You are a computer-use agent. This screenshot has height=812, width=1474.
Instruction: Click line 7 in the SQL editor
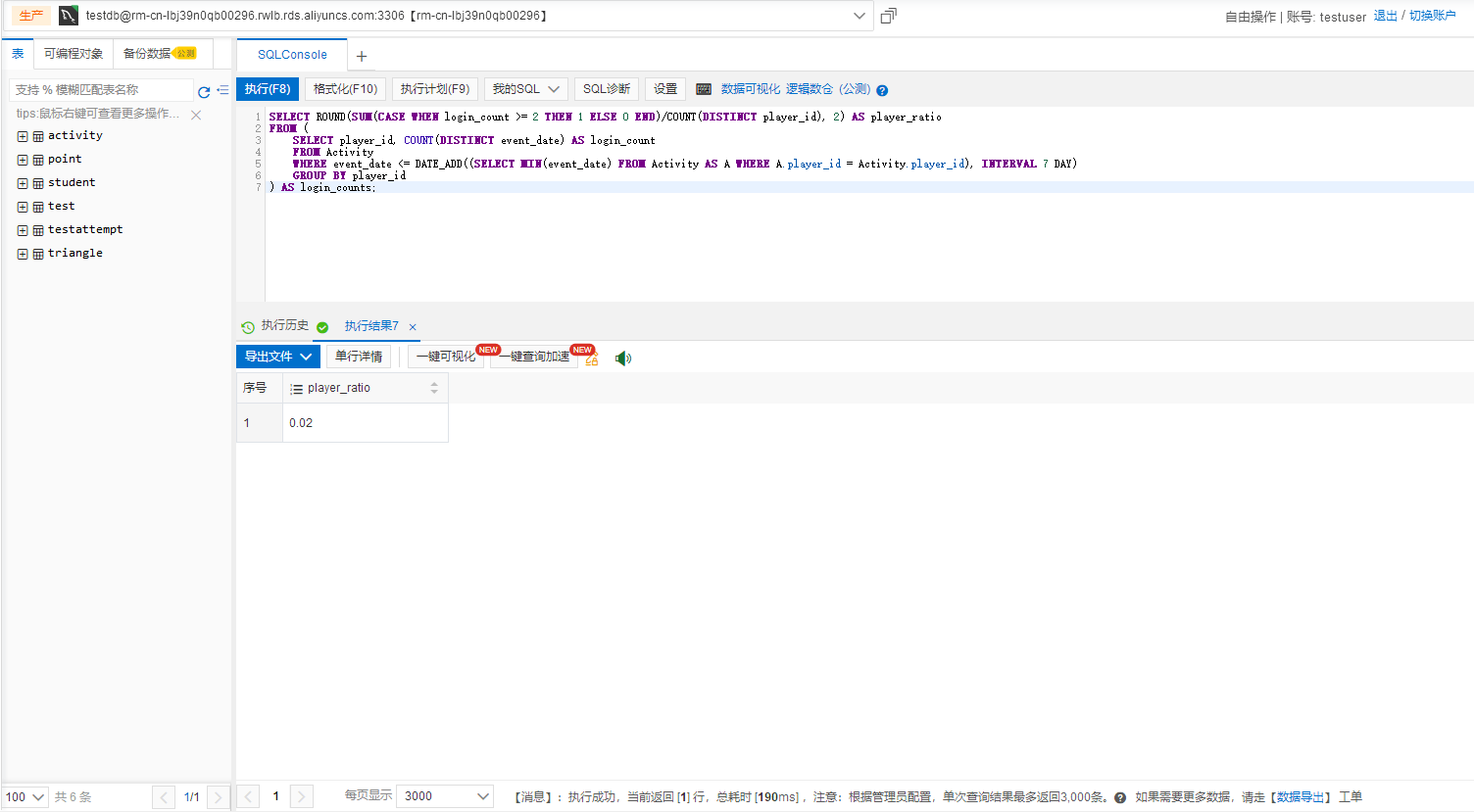coord(869,187)
